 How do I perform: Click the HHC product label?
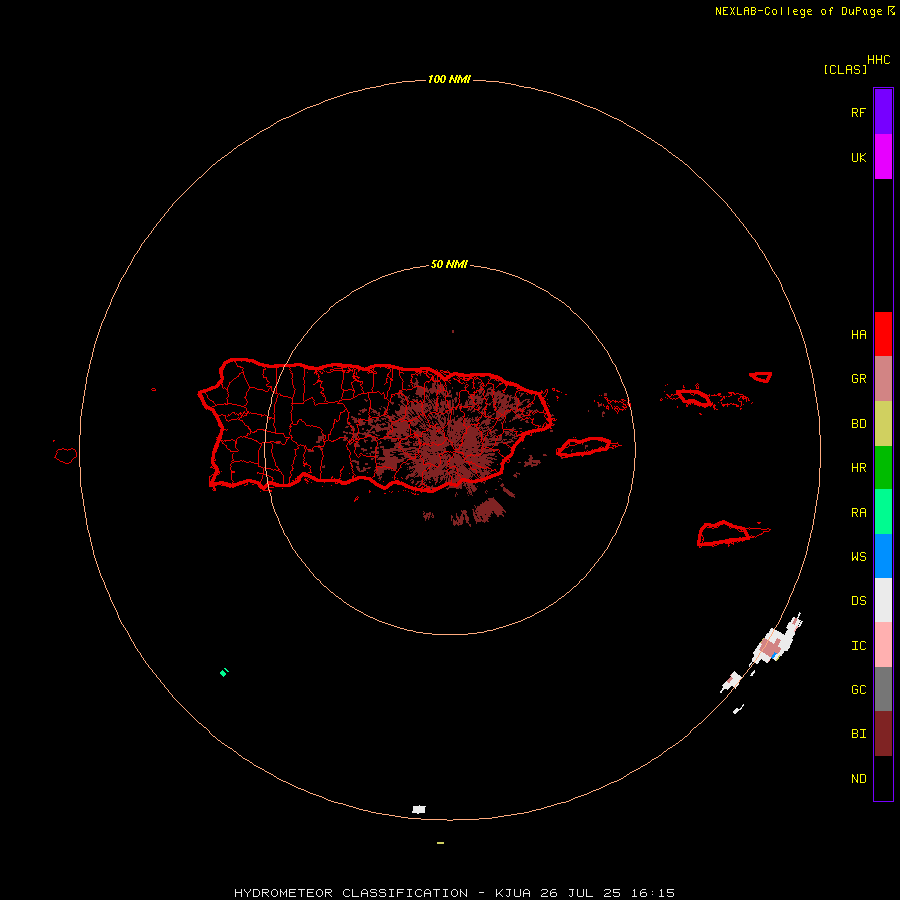[x=878, y=60]
